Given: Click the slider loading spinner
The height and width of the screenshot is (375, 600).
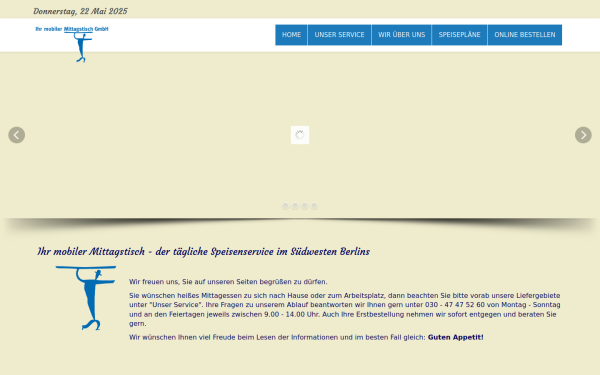Looking at the screenshot, I should coord(300,135).
